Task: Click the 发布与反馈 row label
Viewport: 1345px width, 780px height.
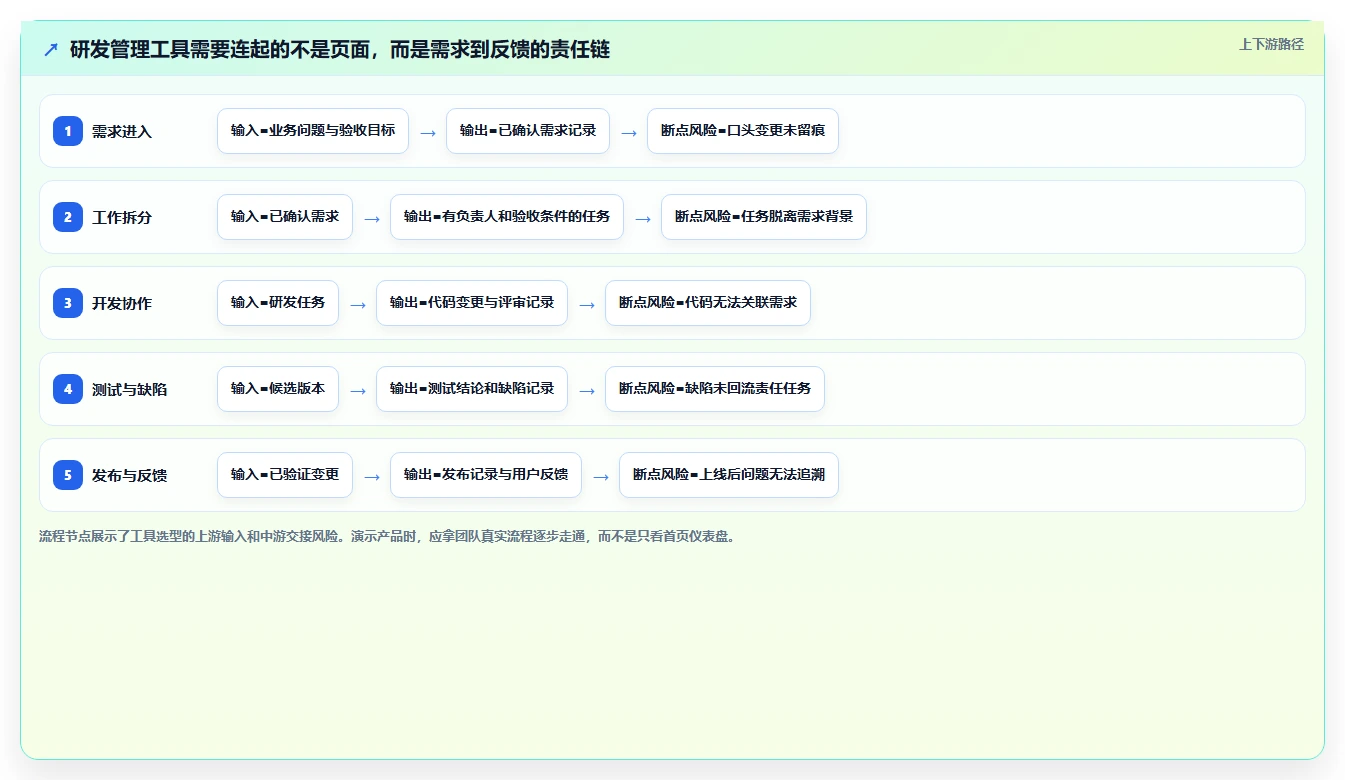Action: (129, 475)
